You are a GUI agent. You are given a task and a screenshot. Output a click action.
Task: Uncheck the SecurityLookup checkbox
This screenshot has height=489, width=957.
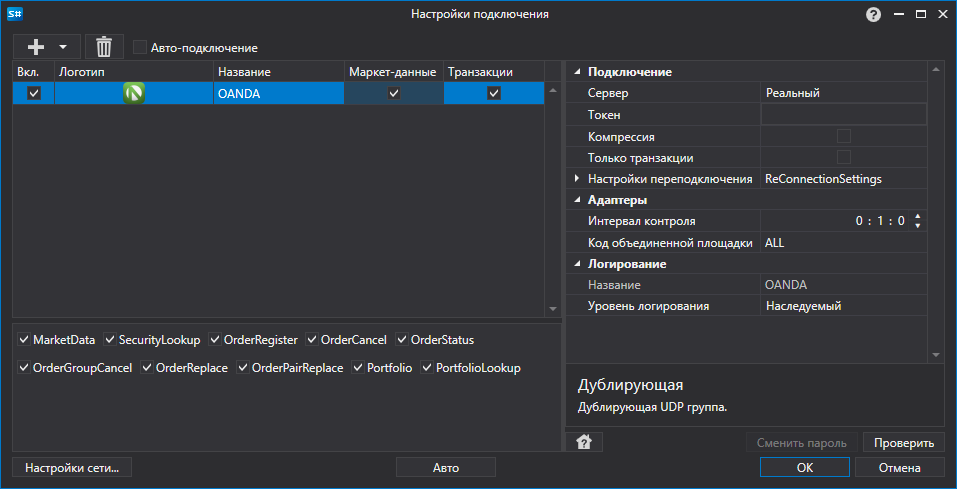click(x=110, y=339)
